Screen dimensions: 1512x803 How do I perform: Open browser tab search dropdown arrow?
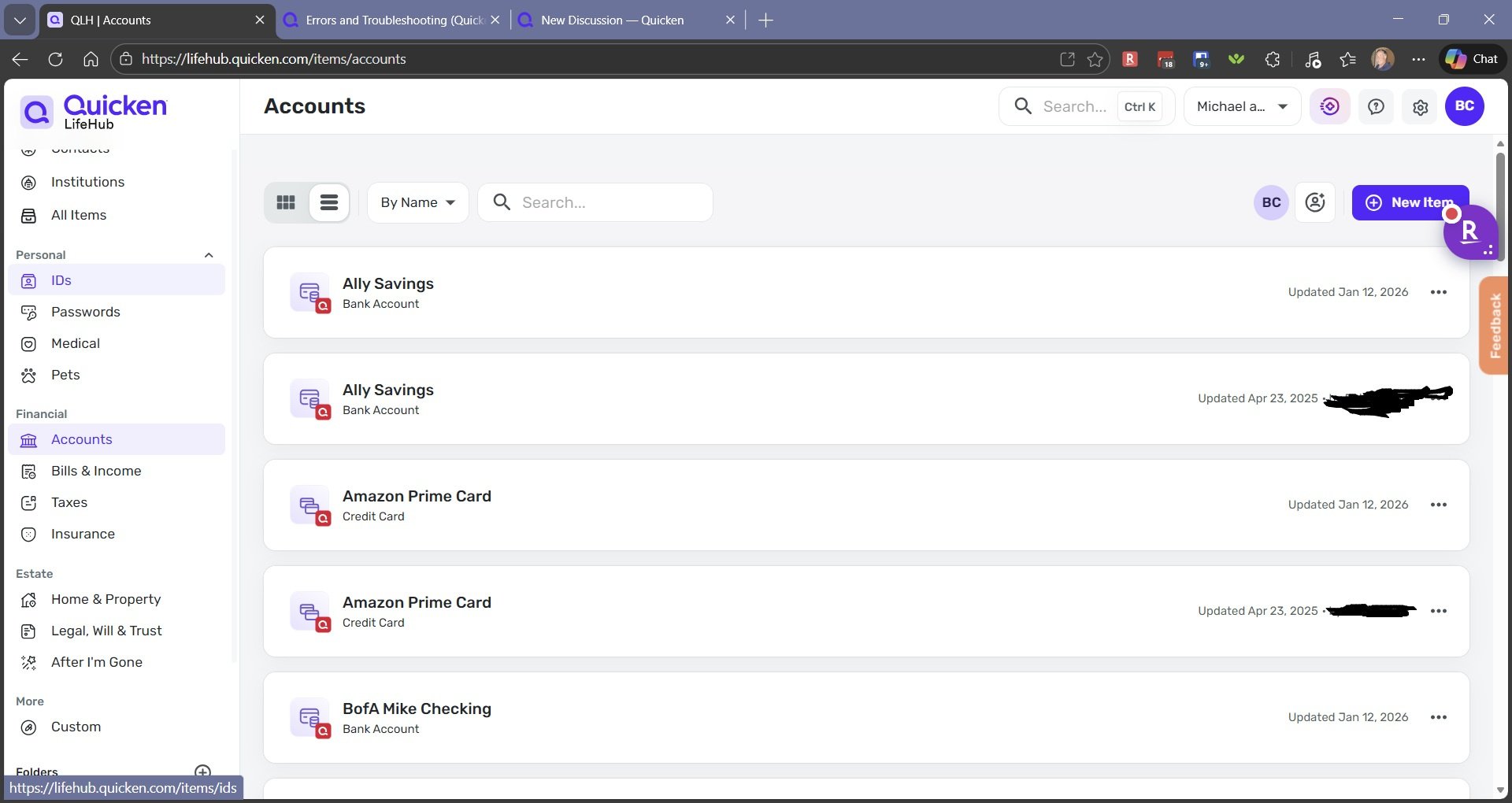(20, 20)
